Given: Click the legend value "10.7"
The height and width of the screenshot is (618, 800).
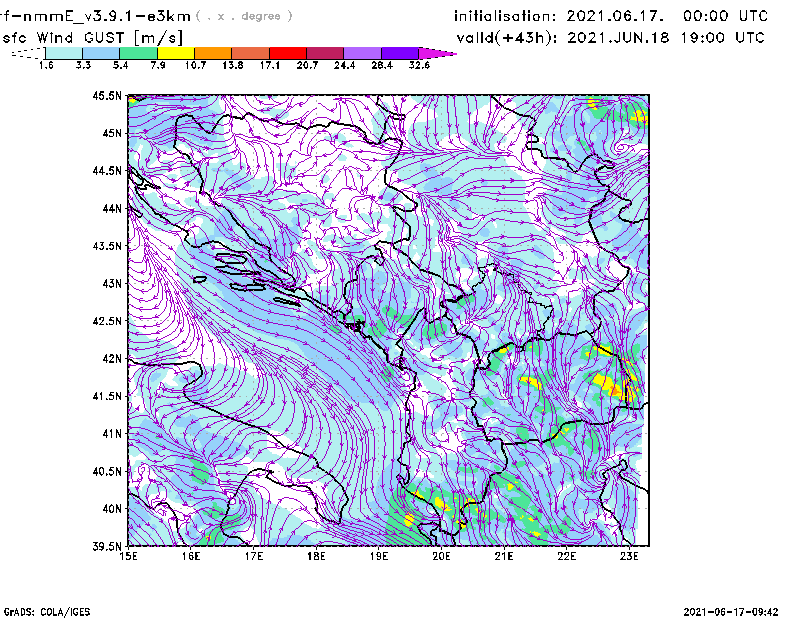Looking at the screenshot, I should tap(195, 65).
